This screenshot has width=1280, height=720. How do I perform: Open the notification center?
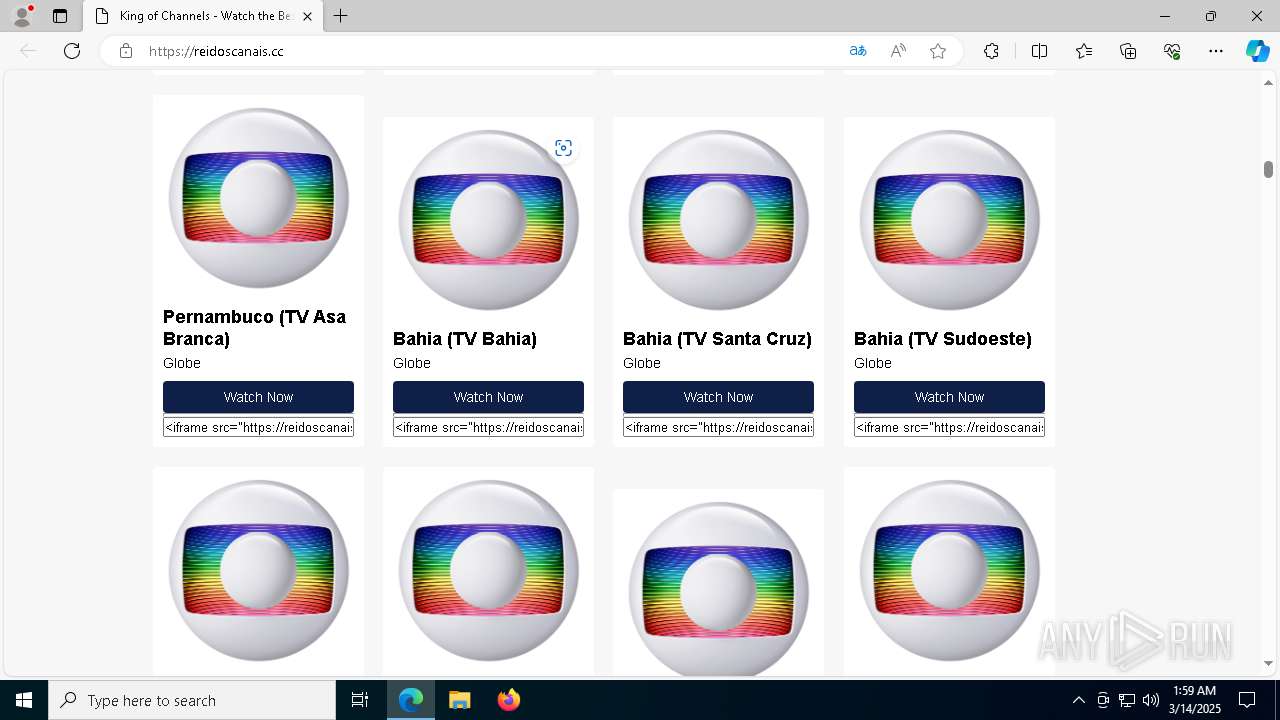click(1247, 700)
